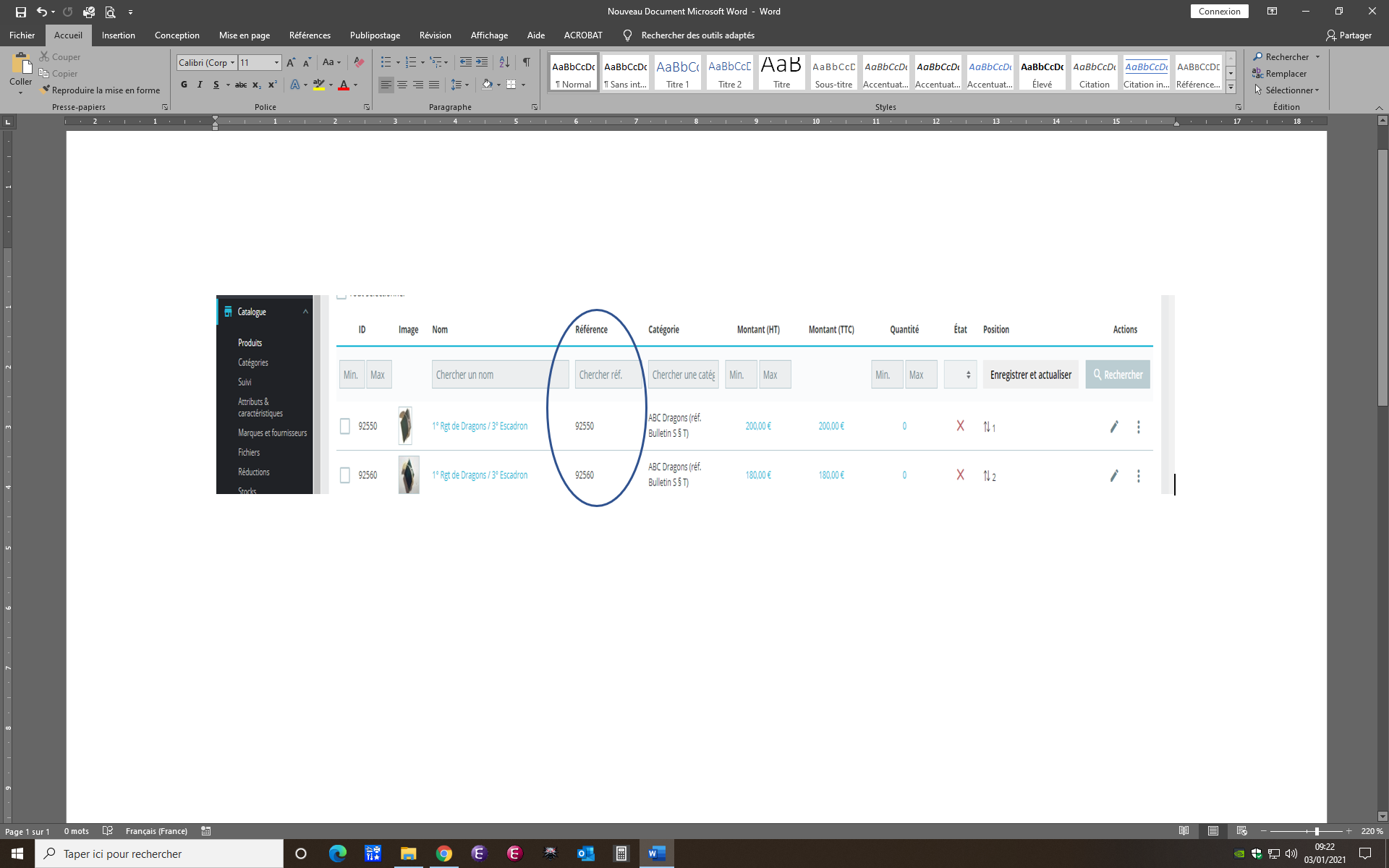Toggle subscript formatting
The height and width of the screenshot is (868, 1389).
[x=257, y=85]
